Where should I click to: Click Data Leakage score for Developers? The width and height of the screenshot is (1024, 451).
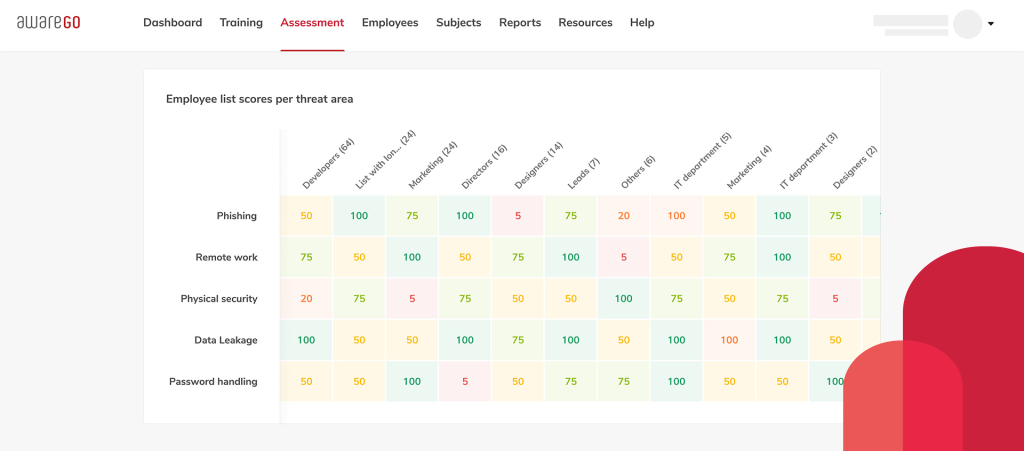click(x=306, y=340)
